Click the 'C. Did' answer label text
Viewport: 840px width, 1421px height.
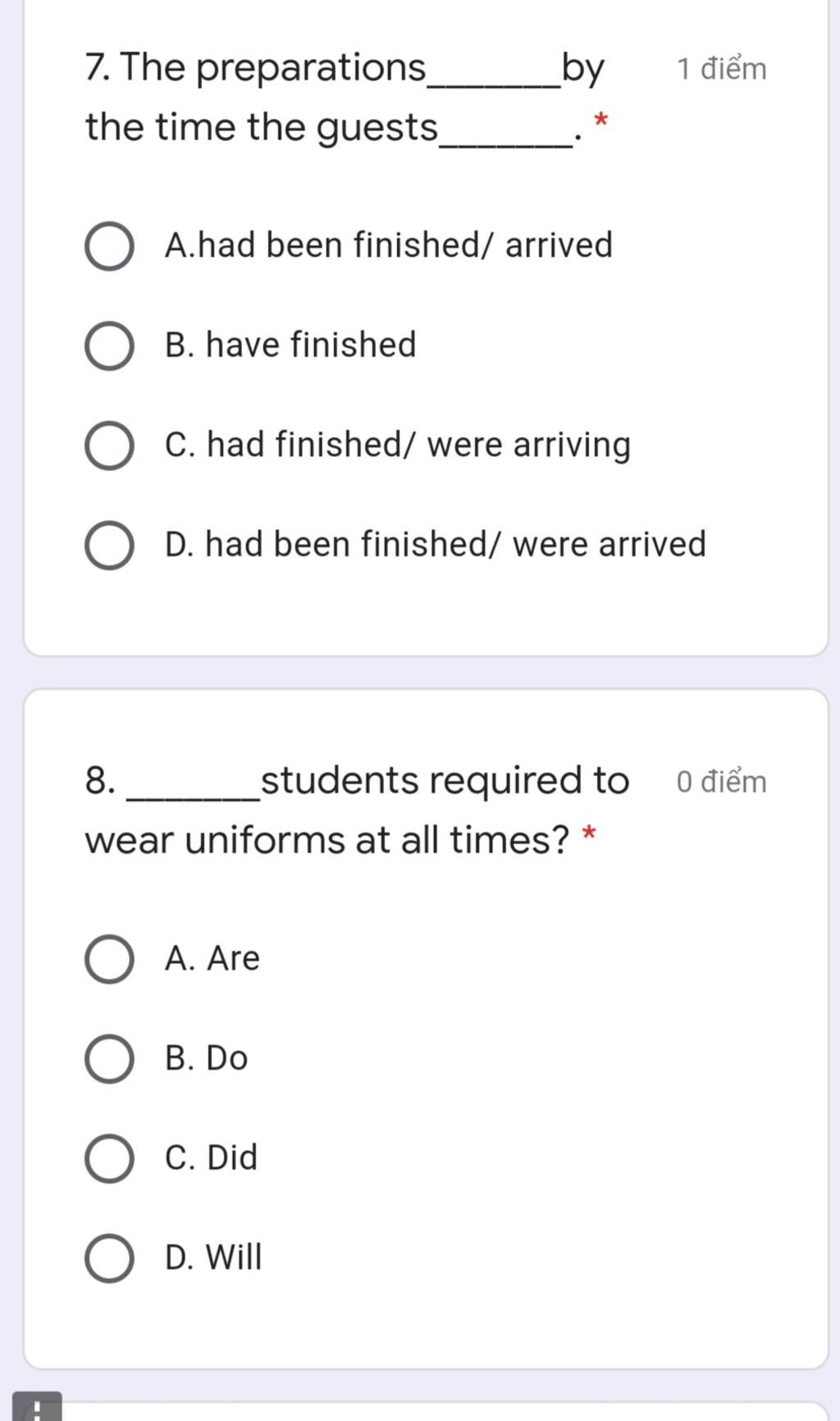(x=211, y=1158)
